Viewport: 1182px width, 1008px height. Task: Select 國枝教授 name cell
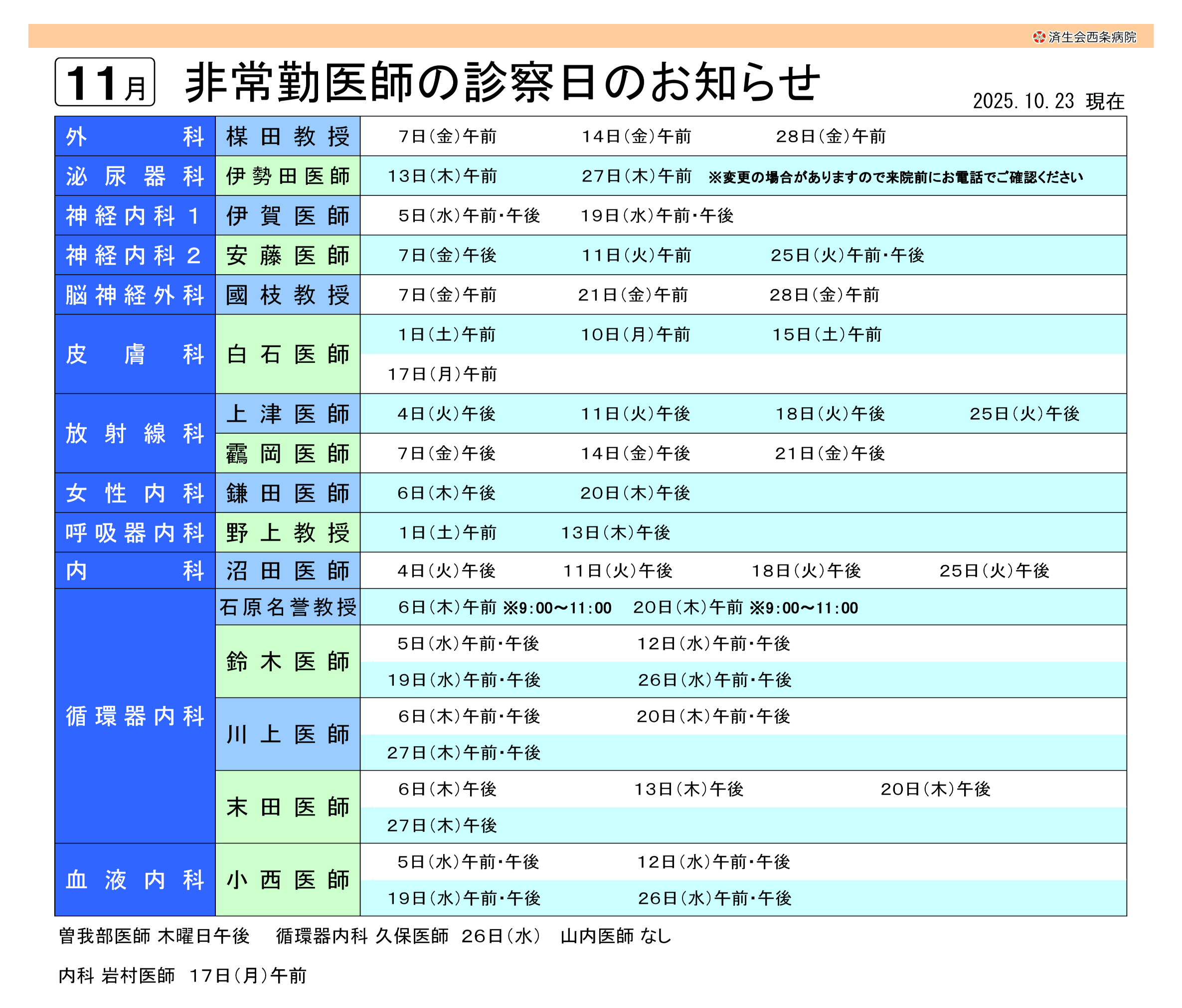click(x=288, y=295)
